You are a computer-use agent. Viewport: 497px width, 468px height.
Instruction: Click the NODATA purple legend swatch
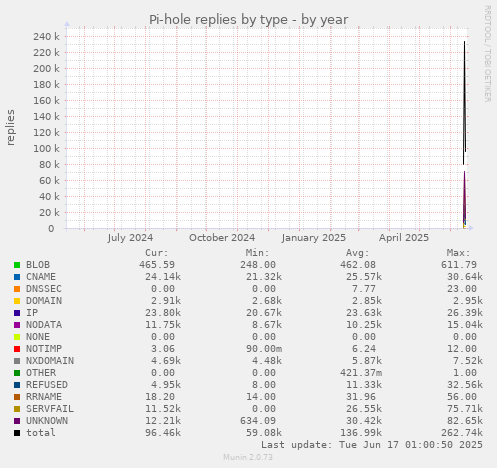17,325
